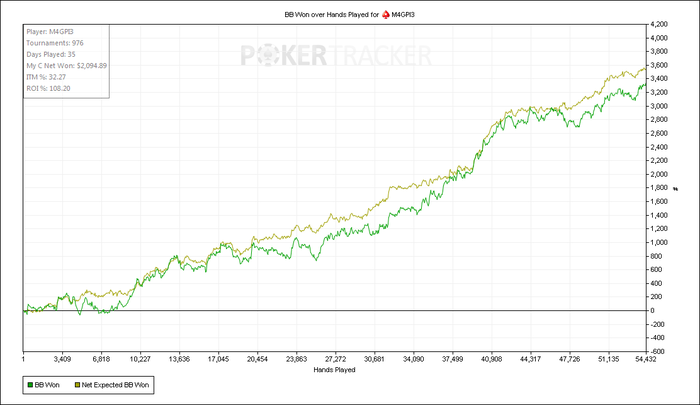The image size is (700, 405).
Task: Click the x-axis tick 30,681
Action: 374,359
